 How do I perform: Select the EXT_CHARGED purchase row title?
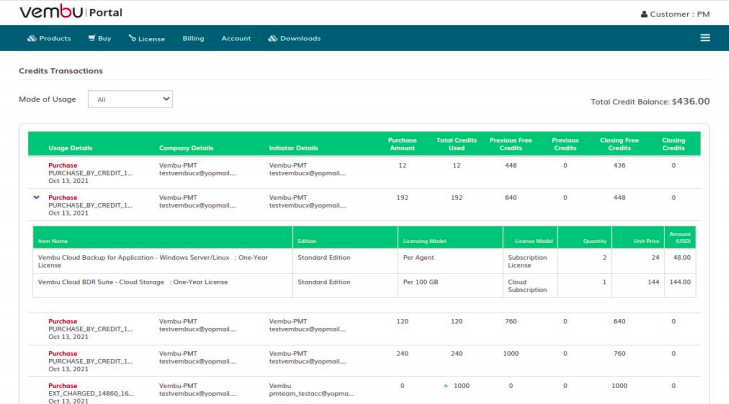pyautogui.click(x=63, y=385)
